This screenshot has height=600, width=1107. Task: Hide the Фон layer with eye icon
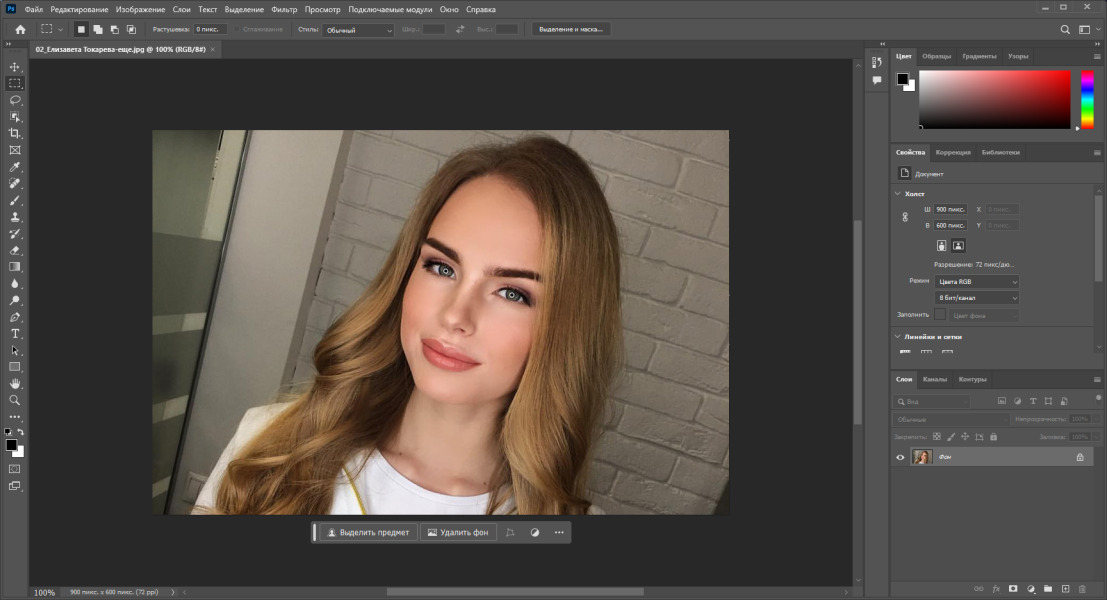[x=900, y=457]
